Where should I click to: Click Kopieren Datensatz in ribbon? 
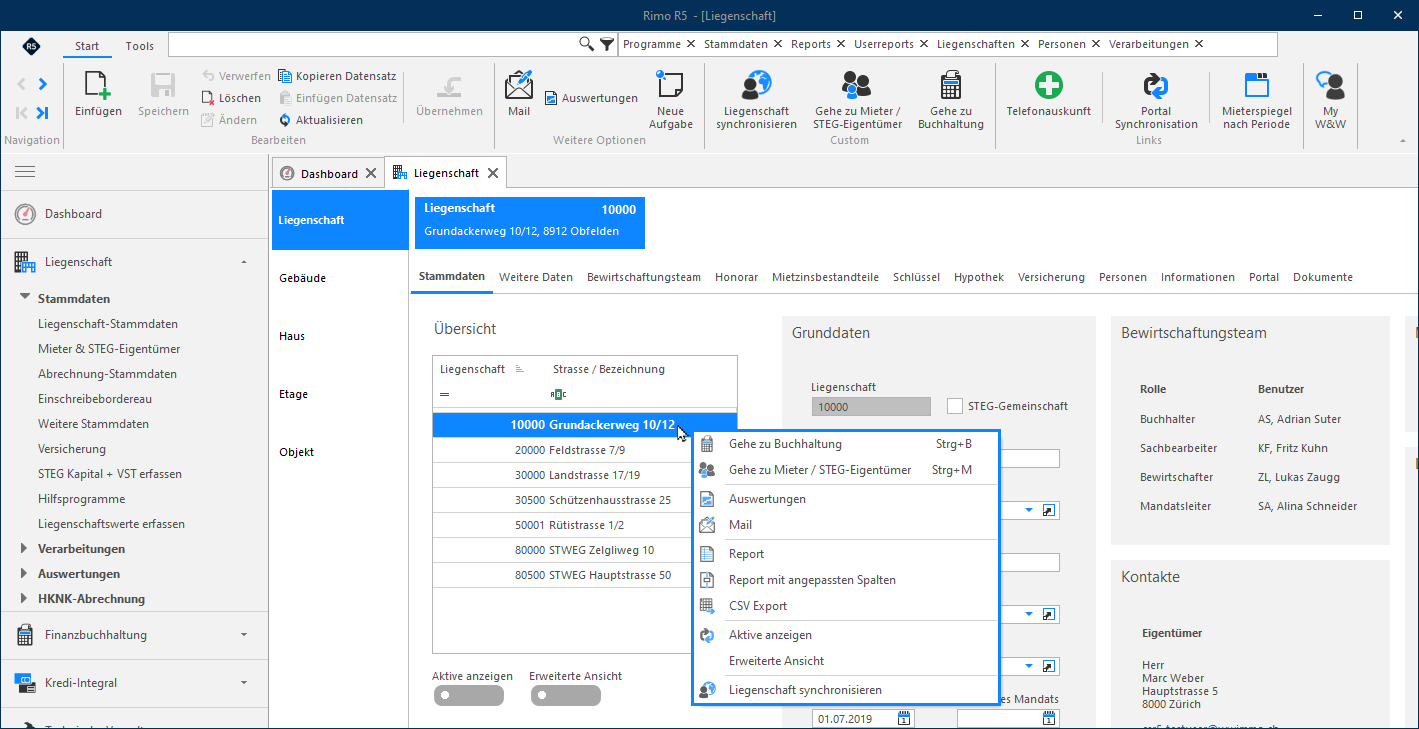pyautogui.click(x=337, y=76)
